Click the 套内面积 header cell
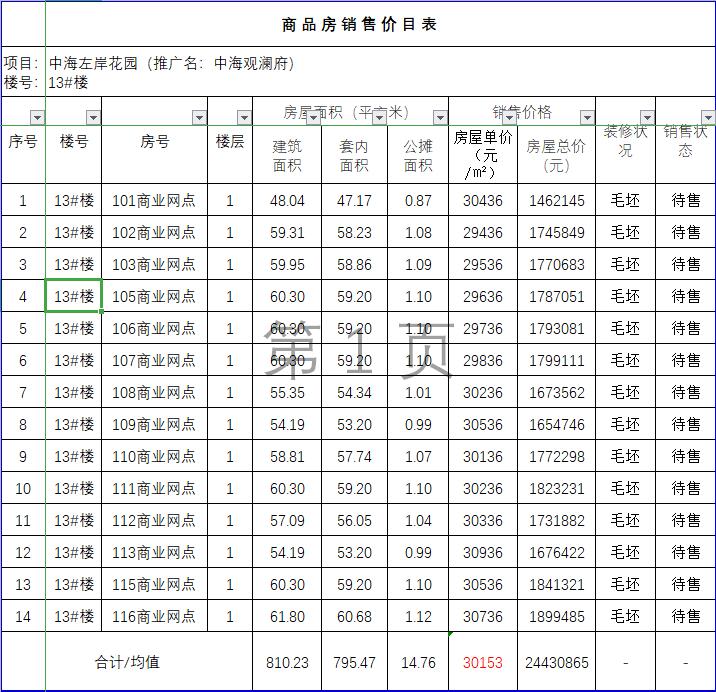Image resolution: width=716 pixels, height=692 pixels. 354,155
